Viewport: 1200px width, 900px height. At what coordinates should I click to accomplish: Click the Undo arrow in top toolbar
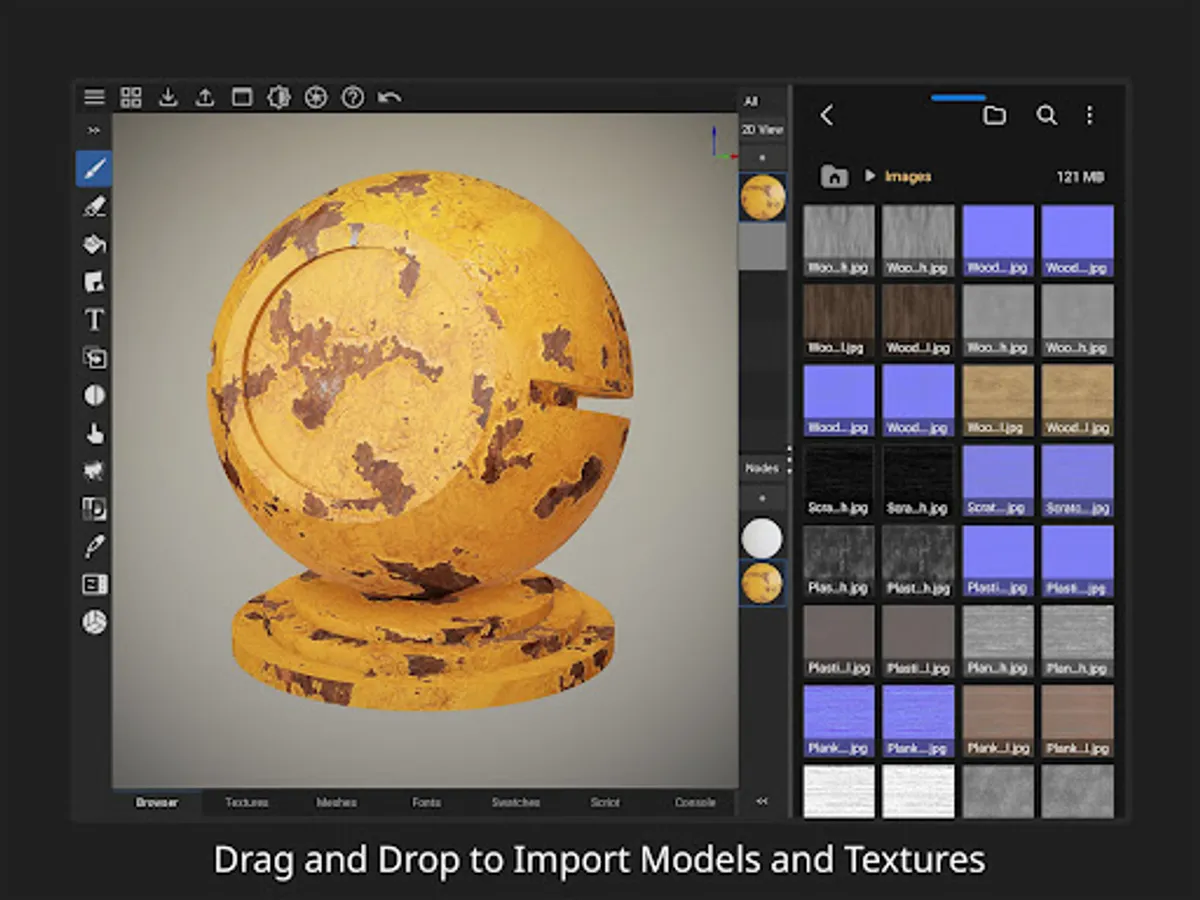point(389,97)
